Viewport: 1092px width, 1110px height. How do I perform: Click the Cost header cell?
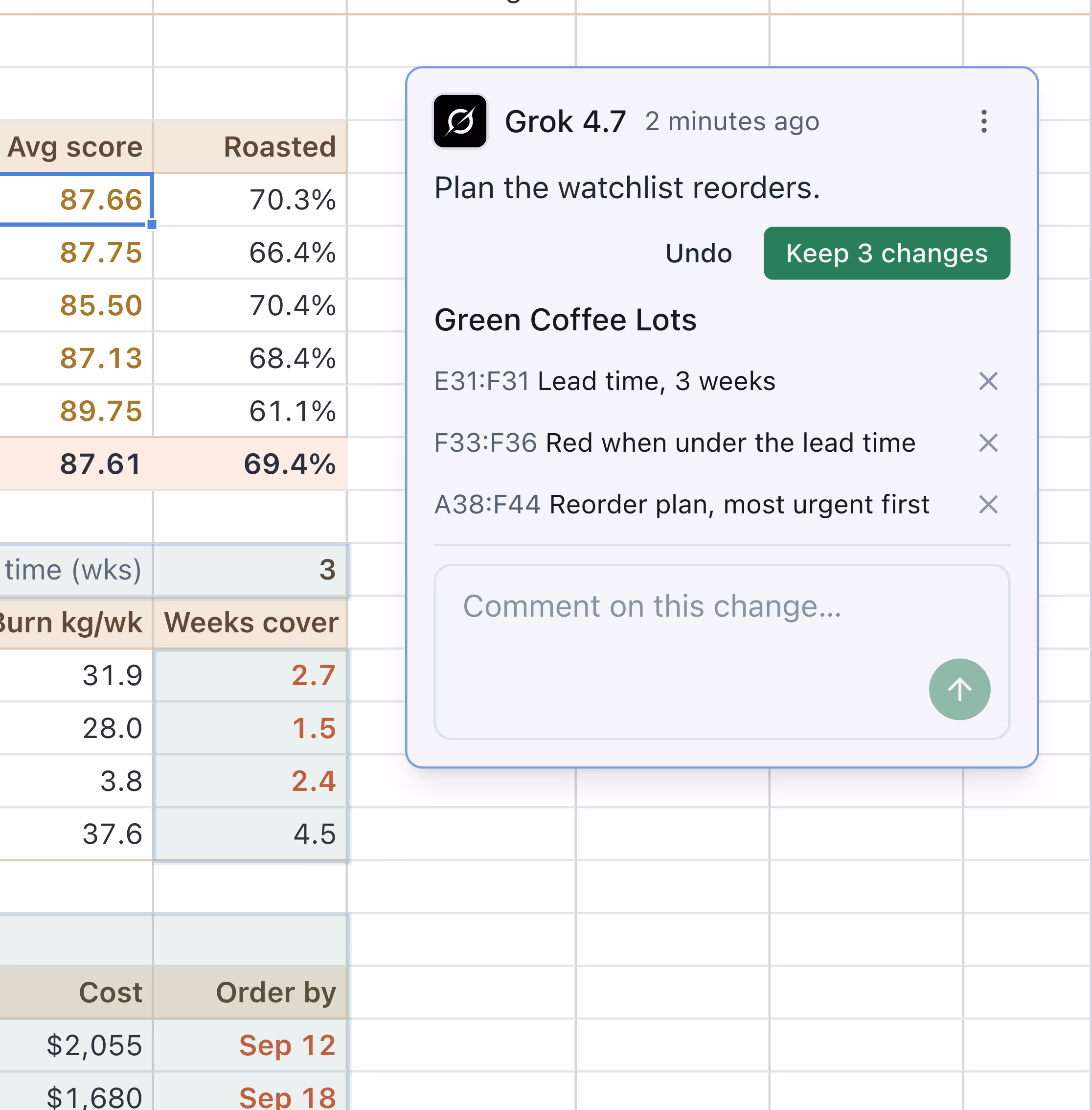76,993
